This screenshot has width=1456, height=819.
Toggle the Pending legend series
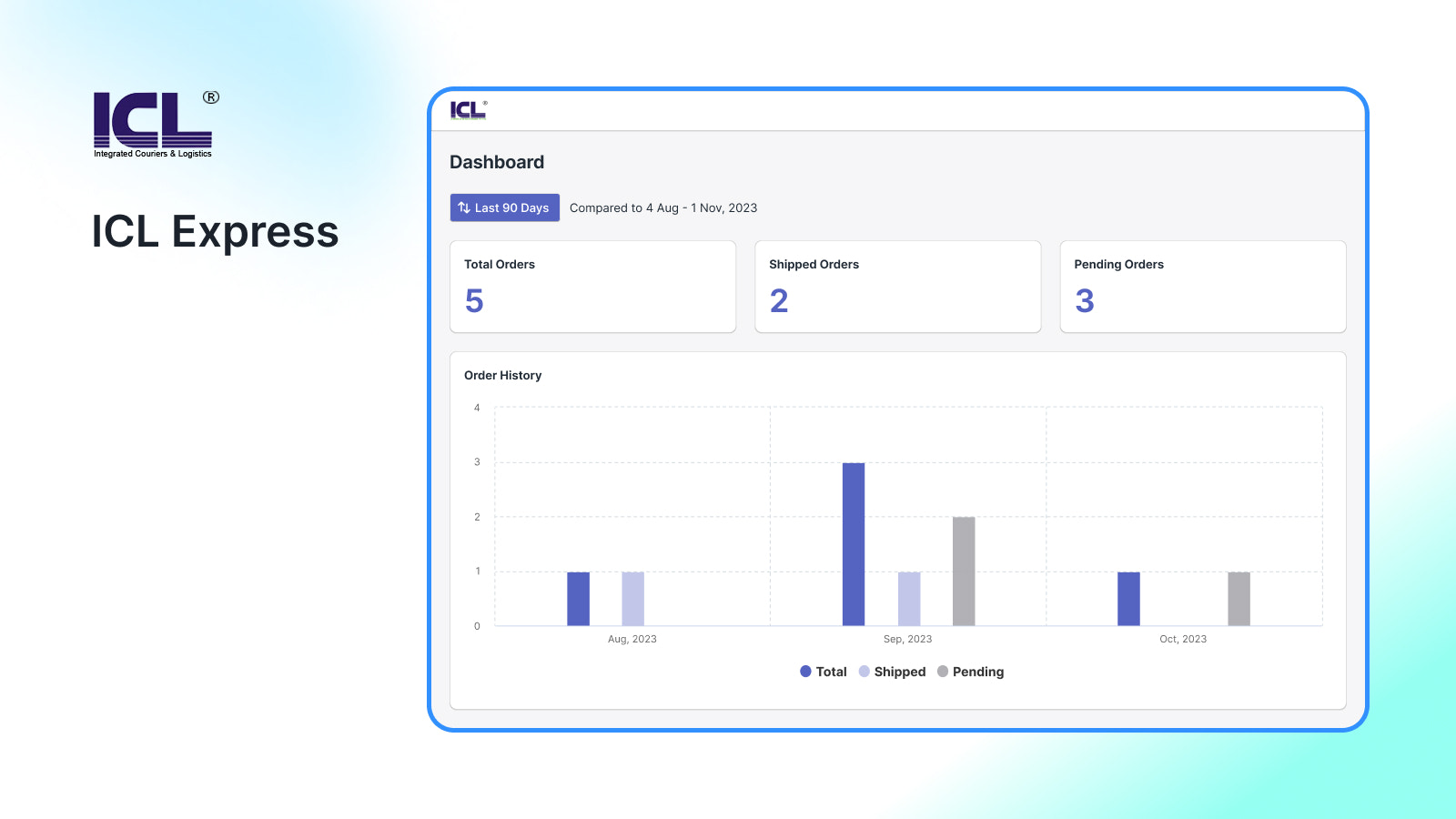(970, 672)
